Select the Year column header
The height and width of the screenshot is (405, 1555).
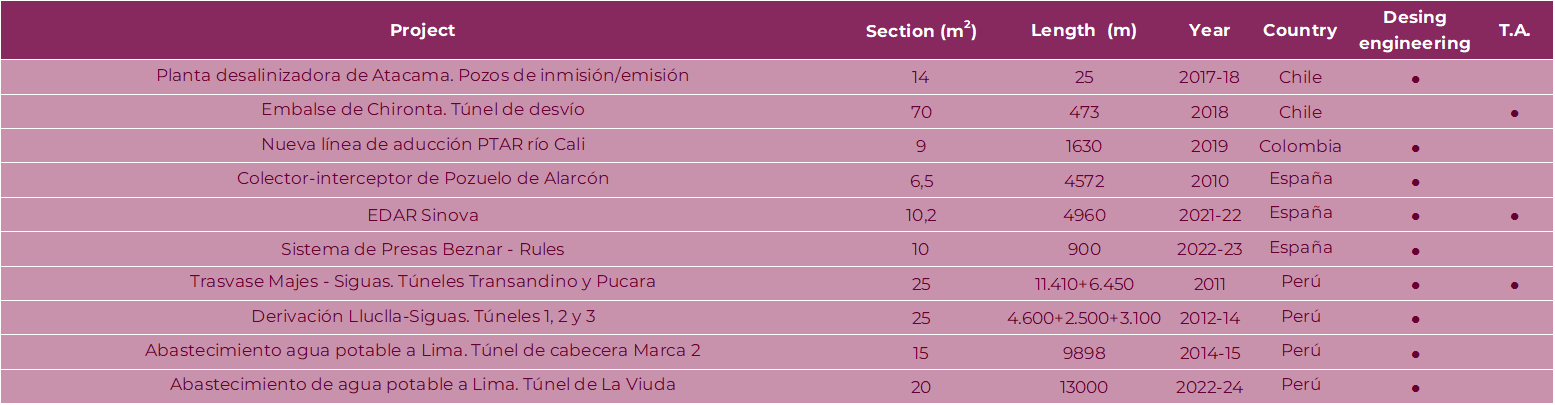point(1209,30)
